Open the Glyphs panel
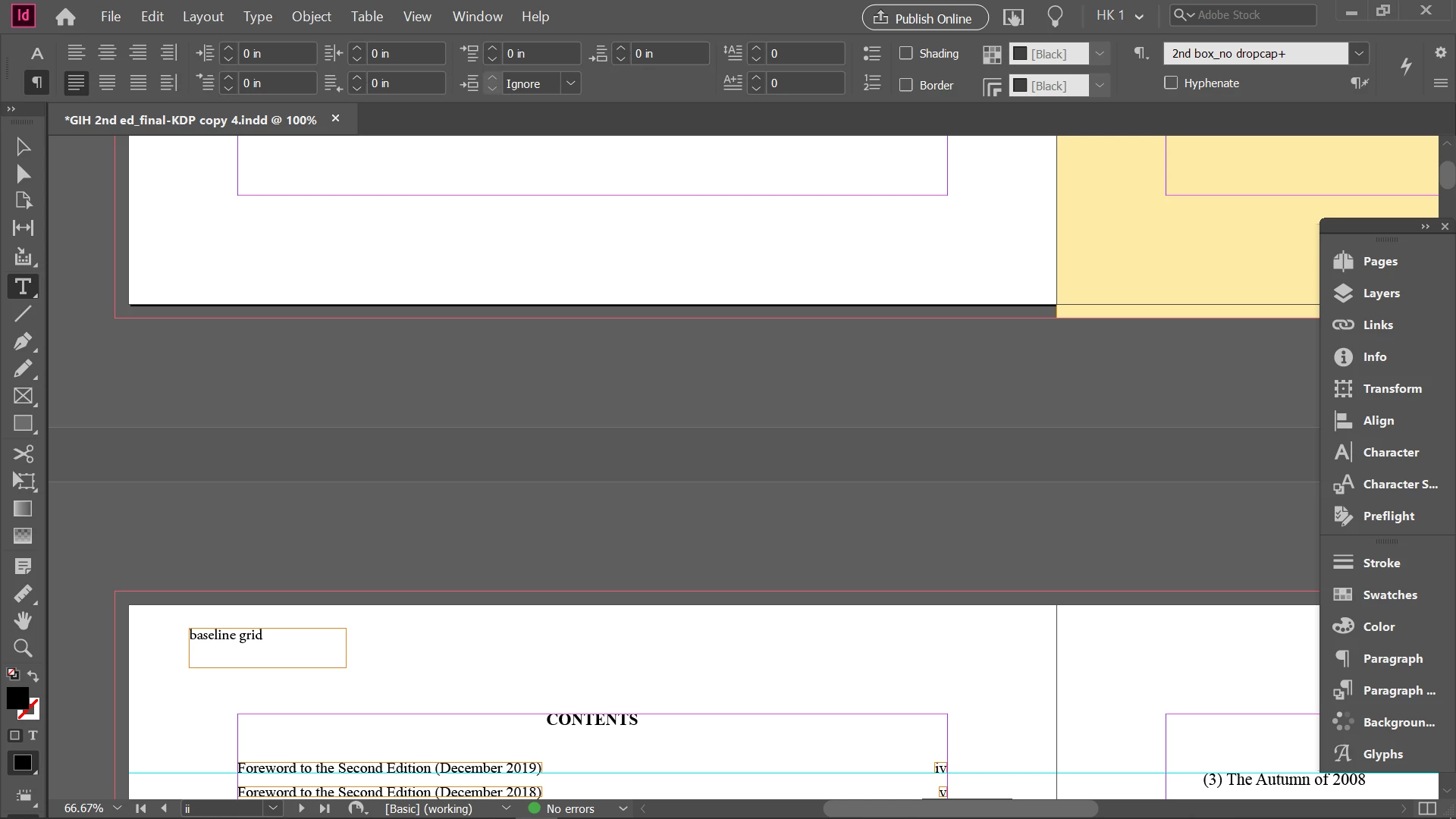The height and width of the screenshot is (819, 1456). [1382, 754]
